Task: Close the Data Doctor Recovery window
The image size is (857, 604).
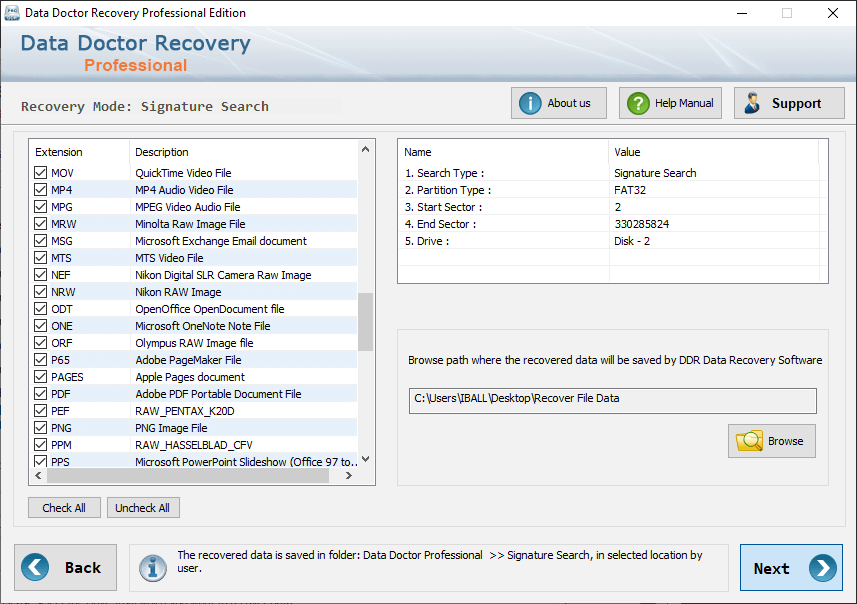Action: (x=832, y=13)
